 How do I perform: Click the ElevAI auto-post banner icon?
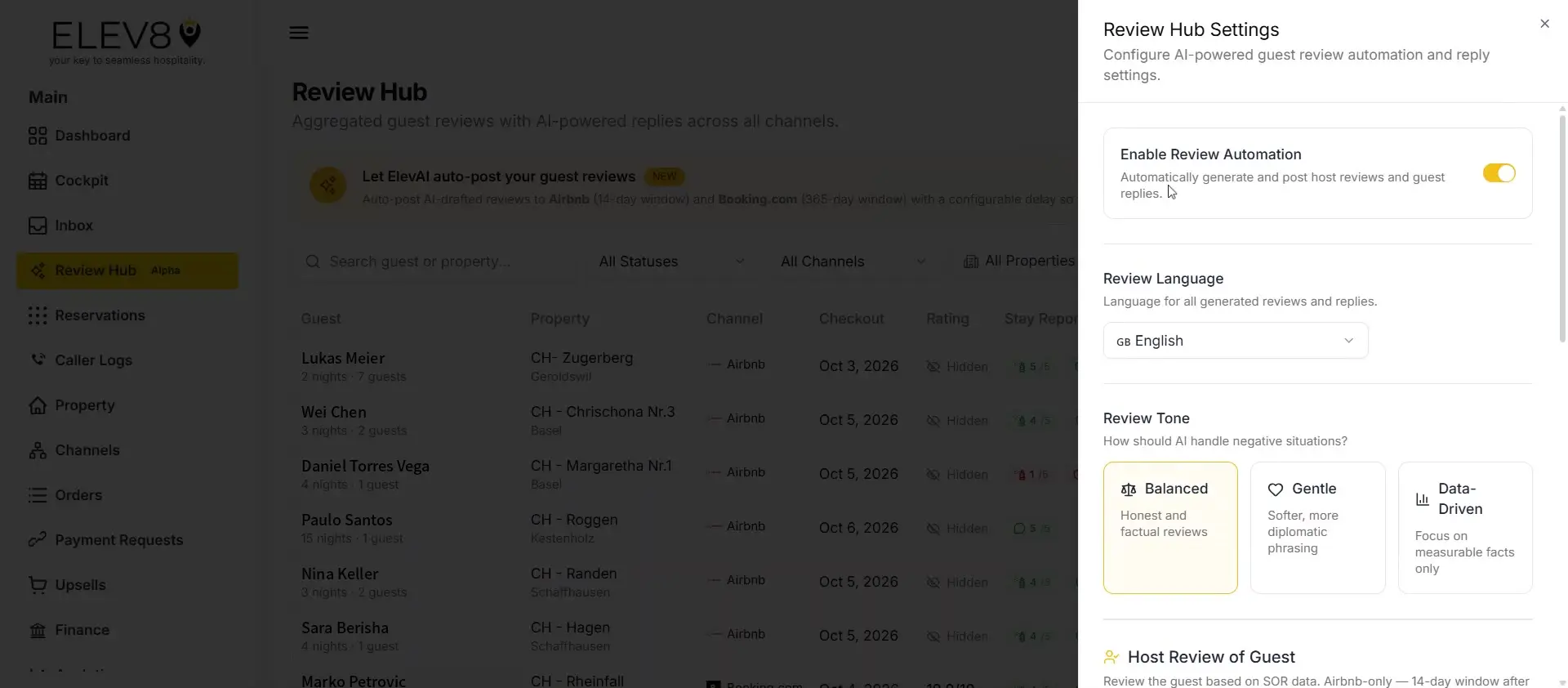pos(327,186)
